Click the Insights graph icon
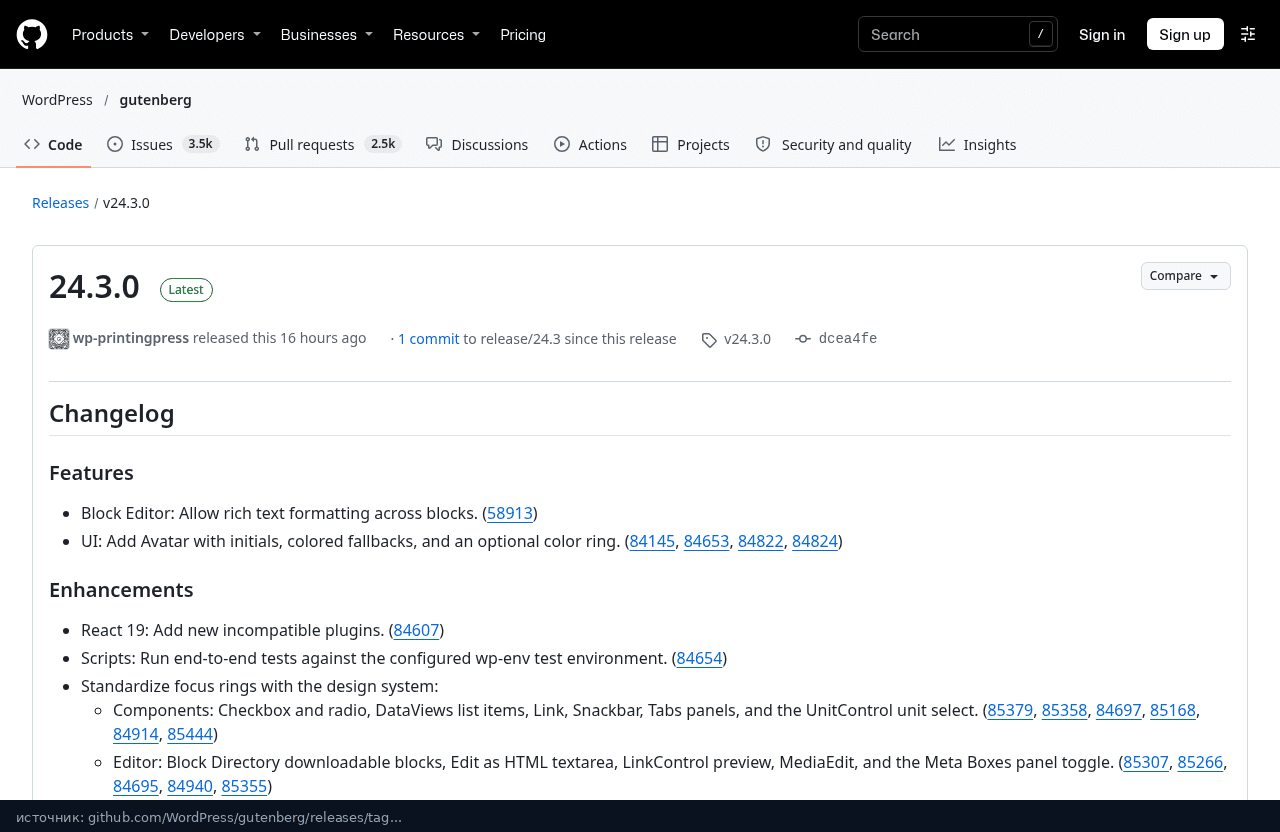Image resolution: width=1280 pixels, height=832 pixels. (947, 144)
